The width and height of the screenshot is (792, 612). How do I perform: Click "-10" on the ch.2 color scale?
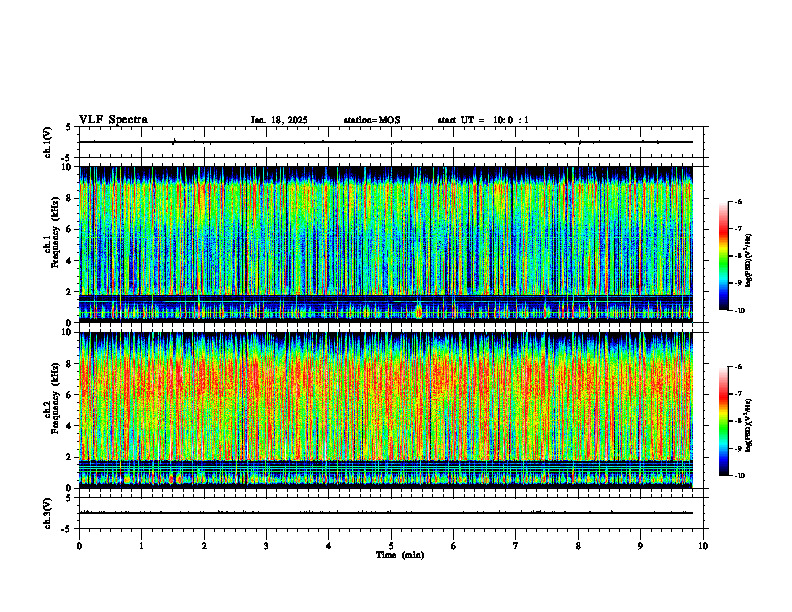[739, 476]
